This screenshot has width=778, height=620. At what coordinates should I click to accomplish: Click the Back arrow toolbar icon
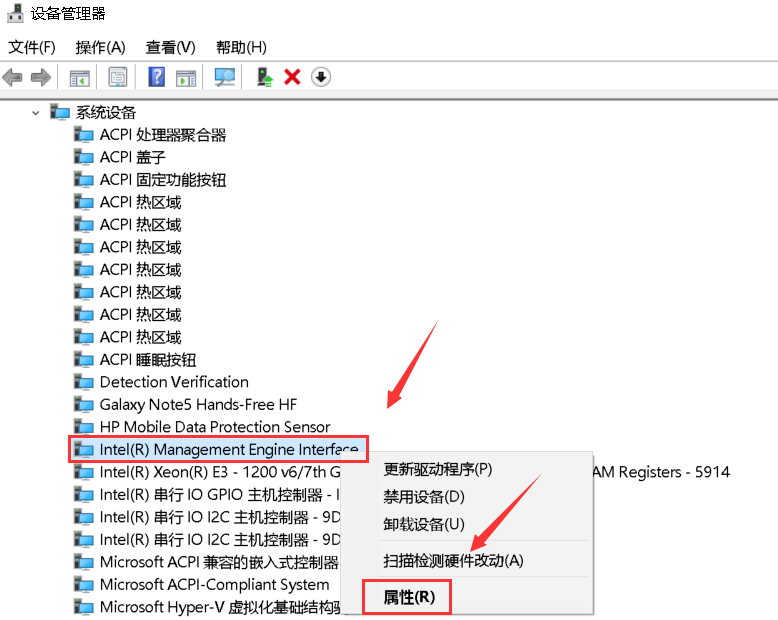pyautogui.click(x=12, y=77)
